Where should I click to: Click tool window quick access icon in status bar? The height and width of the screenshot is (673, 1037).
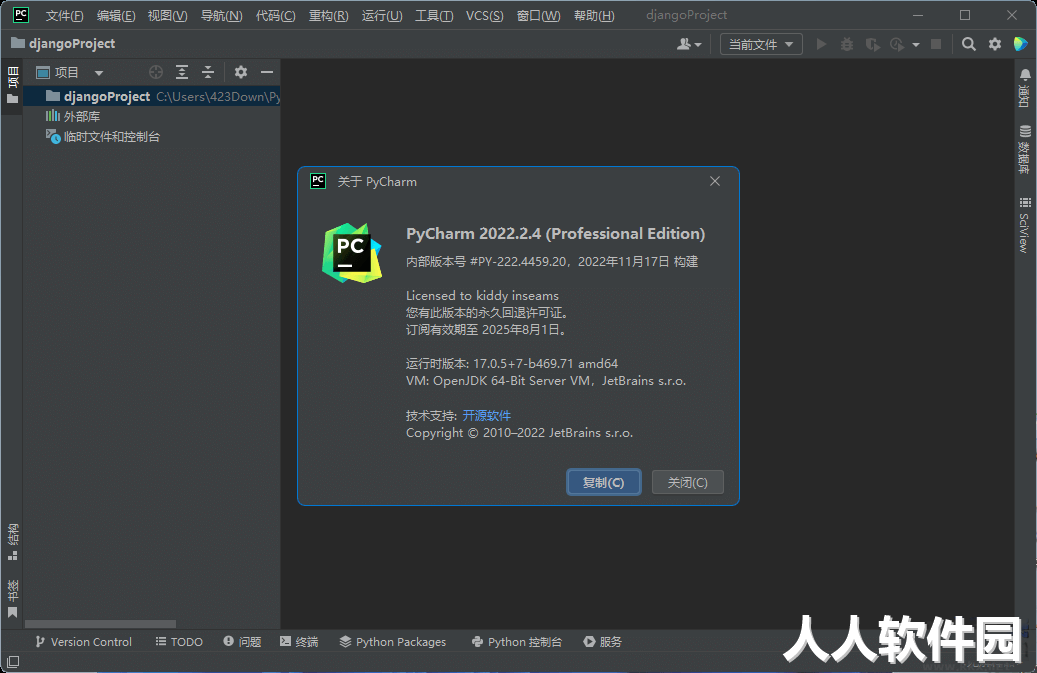(13, 662)
